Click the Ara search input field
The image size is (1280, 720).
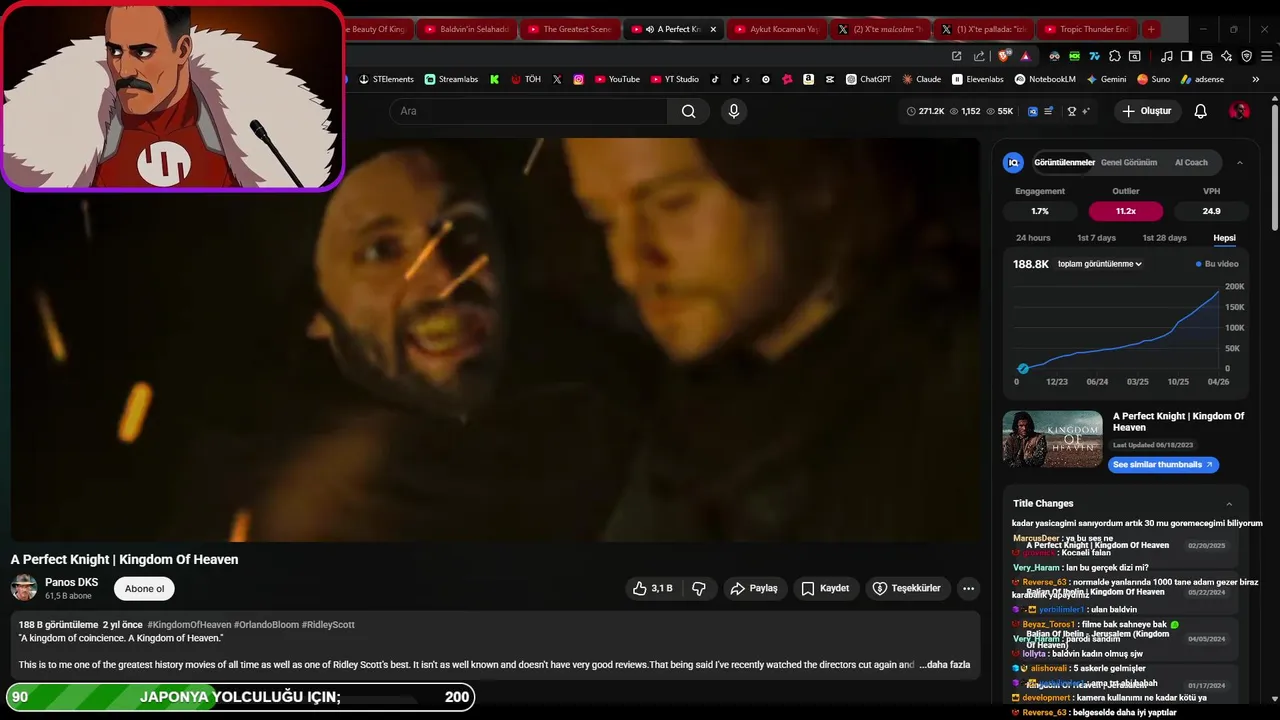coord(528,111)
